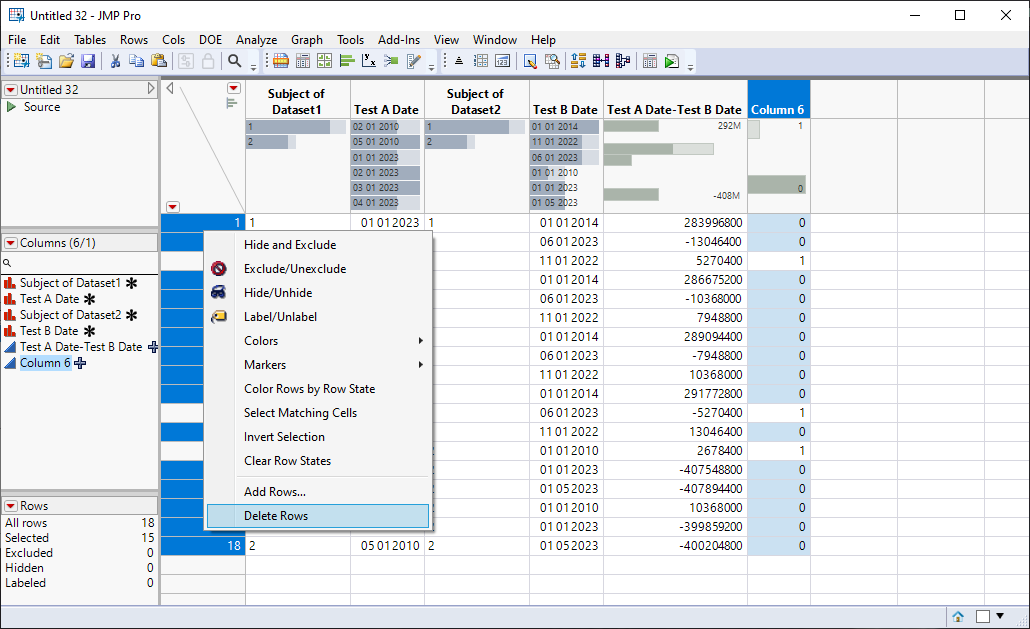
Task: Toggle Hide/Unhide for selected rows
Action: (289, 292)
